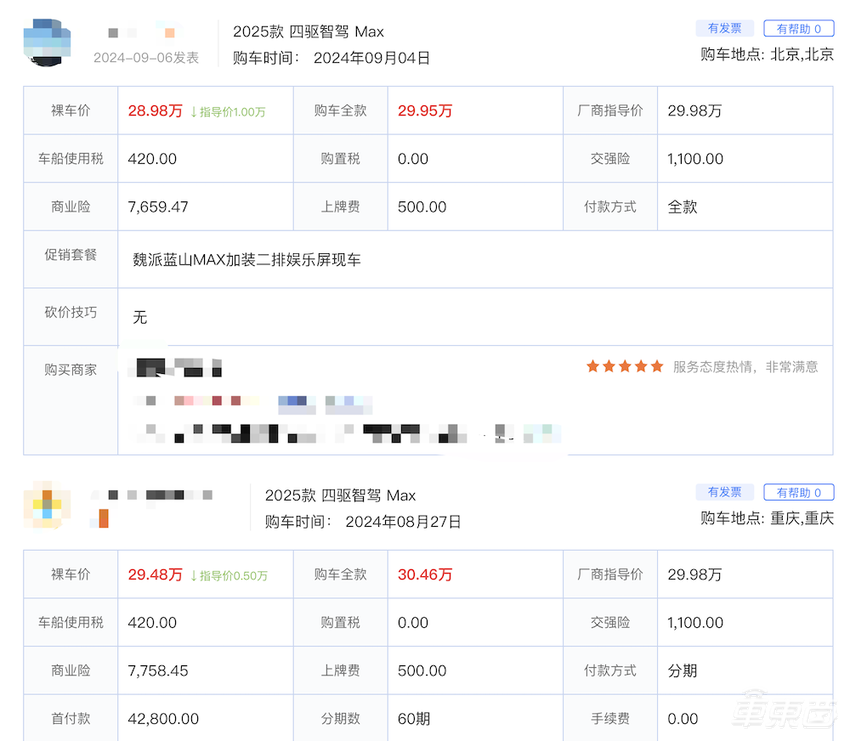The width and height of the screenshot is (850, 741).
Task: Toggle the 有发票 tag on the 重庆 record
Action: (723, 492)
